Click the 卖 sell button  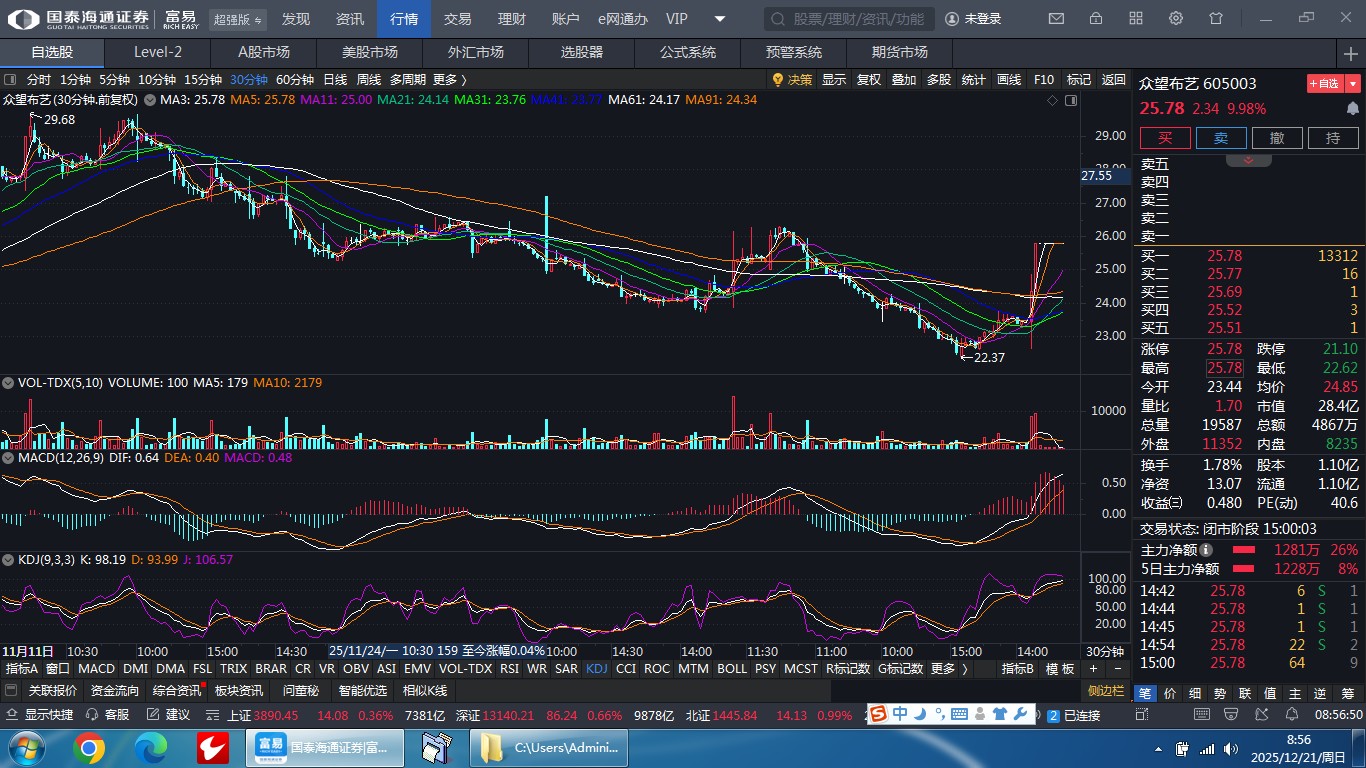(x=1221, y=138)
